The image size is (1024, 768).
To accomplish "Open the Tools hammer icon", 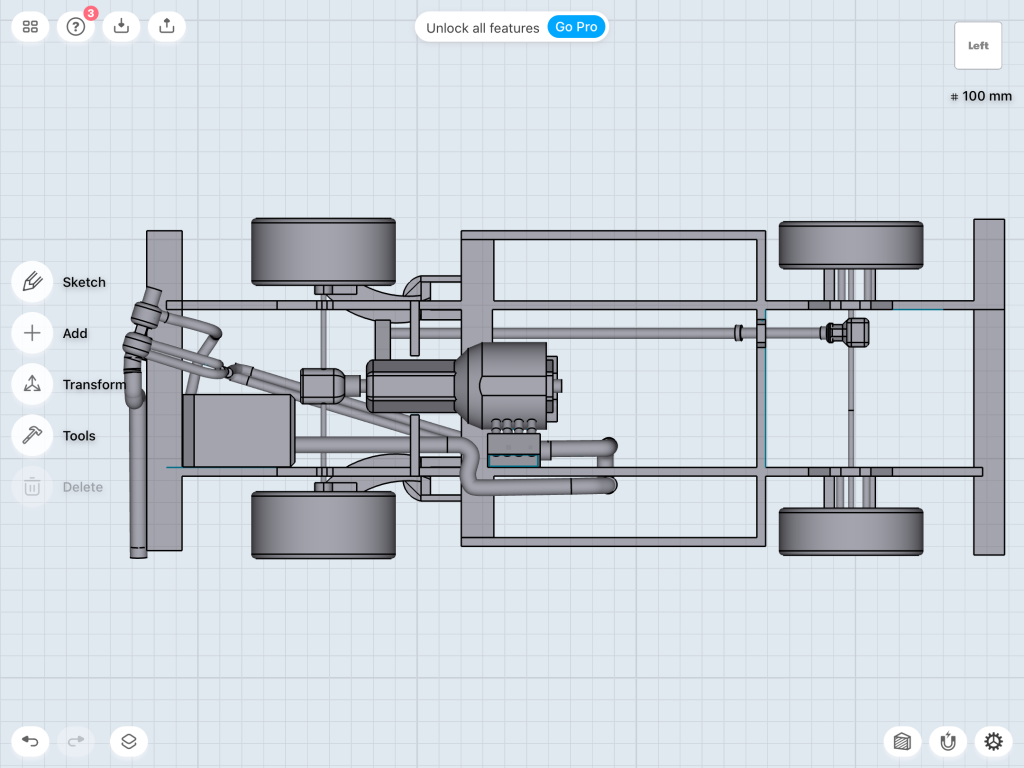I will pos(32,435).
